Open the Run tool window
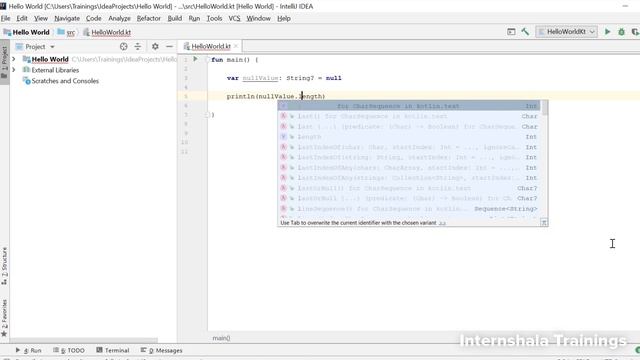The width and height of the screenshot is (640, 360). (x=29, y=350)
